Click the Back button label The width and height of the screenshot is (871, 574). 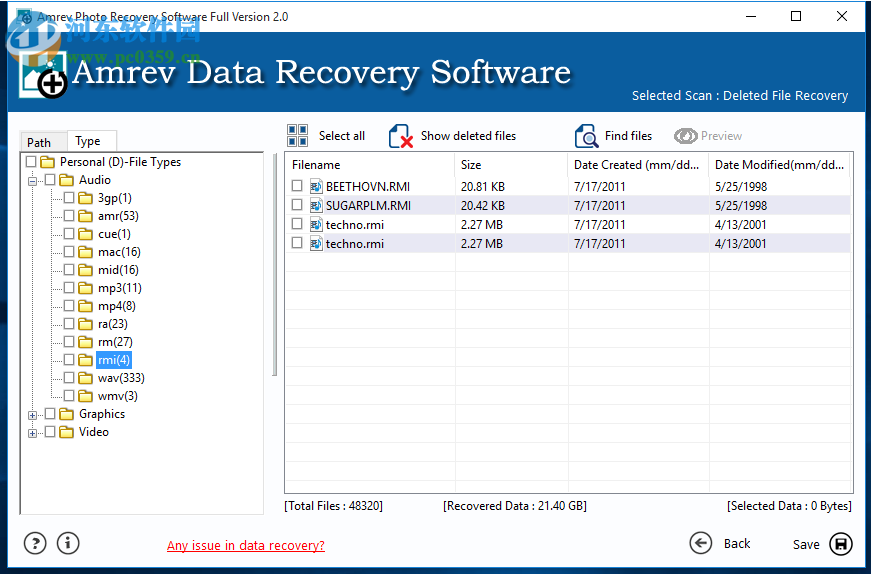[x=737, y=544]
